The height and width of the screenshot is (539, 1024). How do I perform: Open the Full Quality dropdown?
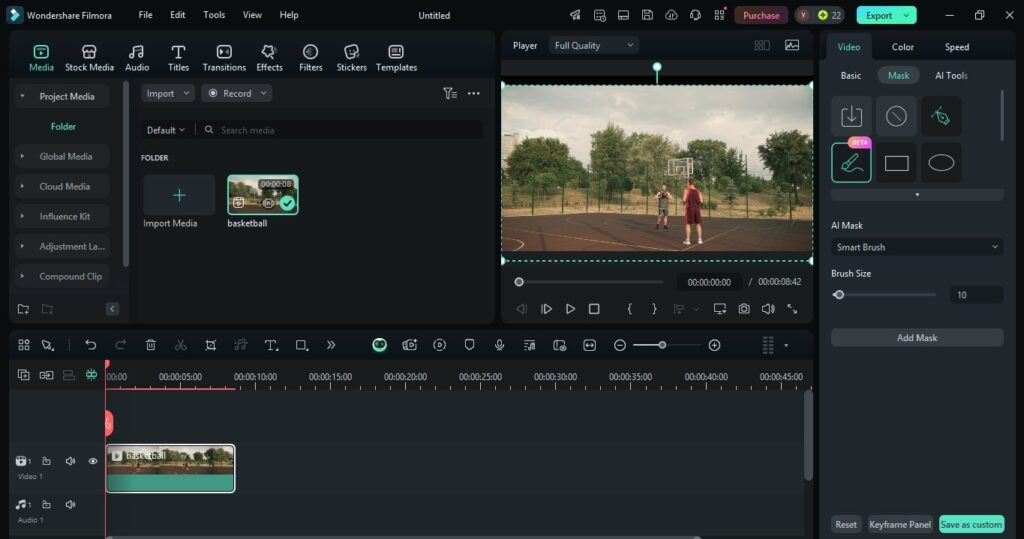594,45
